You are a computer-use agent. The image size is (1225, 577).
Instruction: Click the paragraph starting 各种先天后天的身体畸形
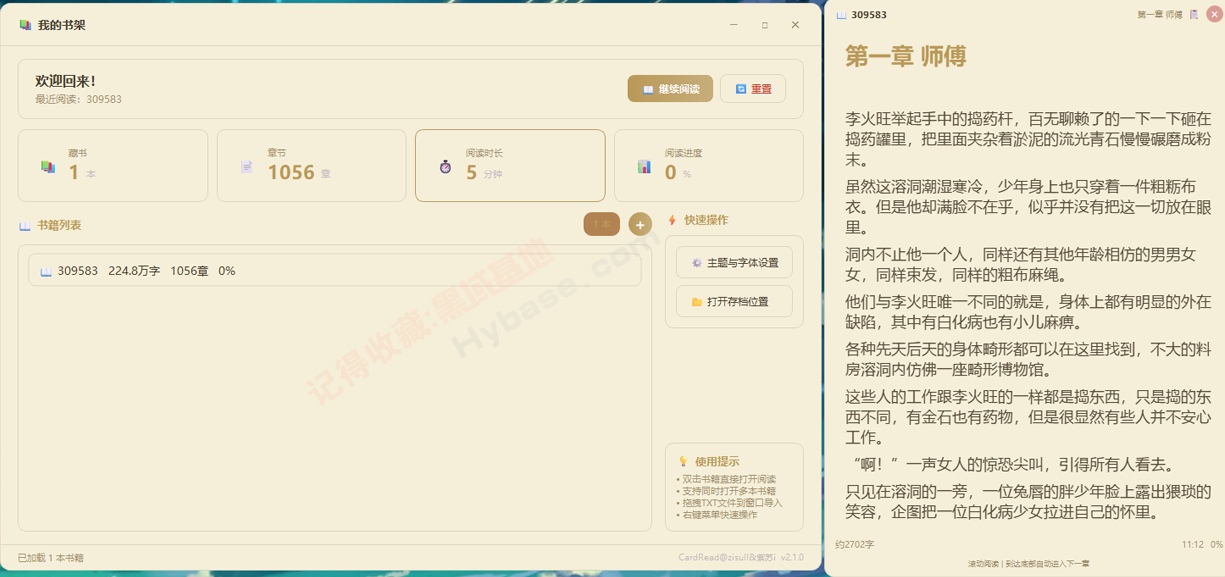(1028, 360)
